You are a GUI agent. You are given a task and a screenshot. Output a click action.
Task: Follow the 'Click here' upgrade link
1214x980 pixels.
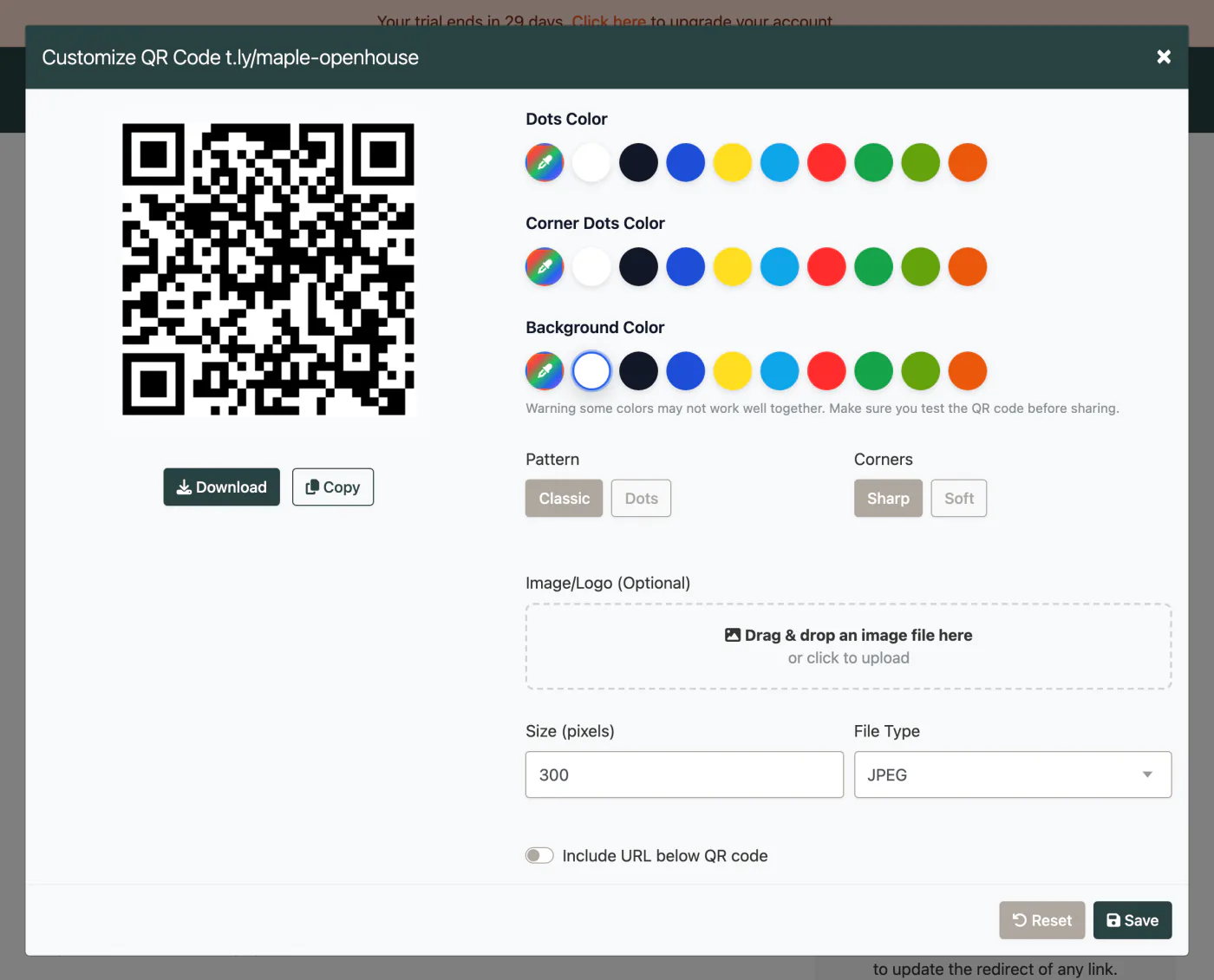click(609, 21)
